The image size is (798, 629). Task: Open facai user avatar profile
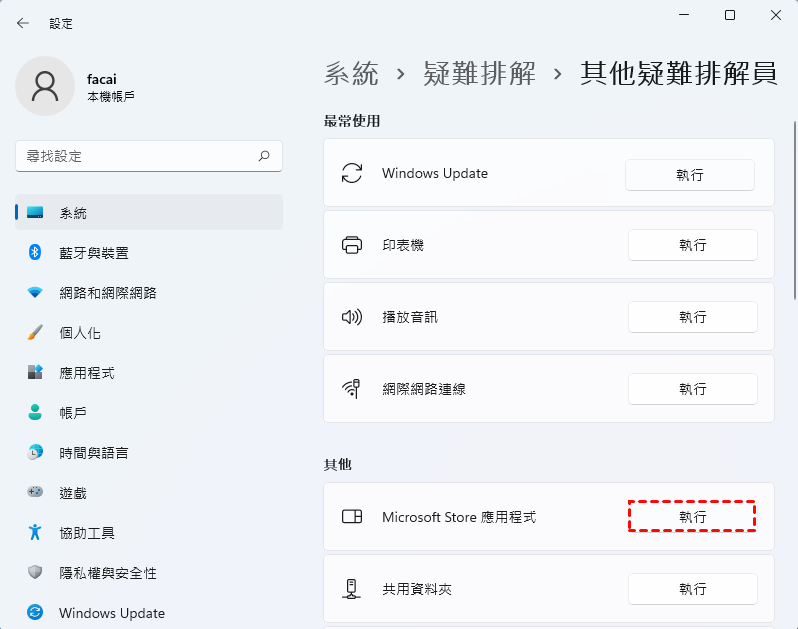pyautogui.click(x=45, y=86)
